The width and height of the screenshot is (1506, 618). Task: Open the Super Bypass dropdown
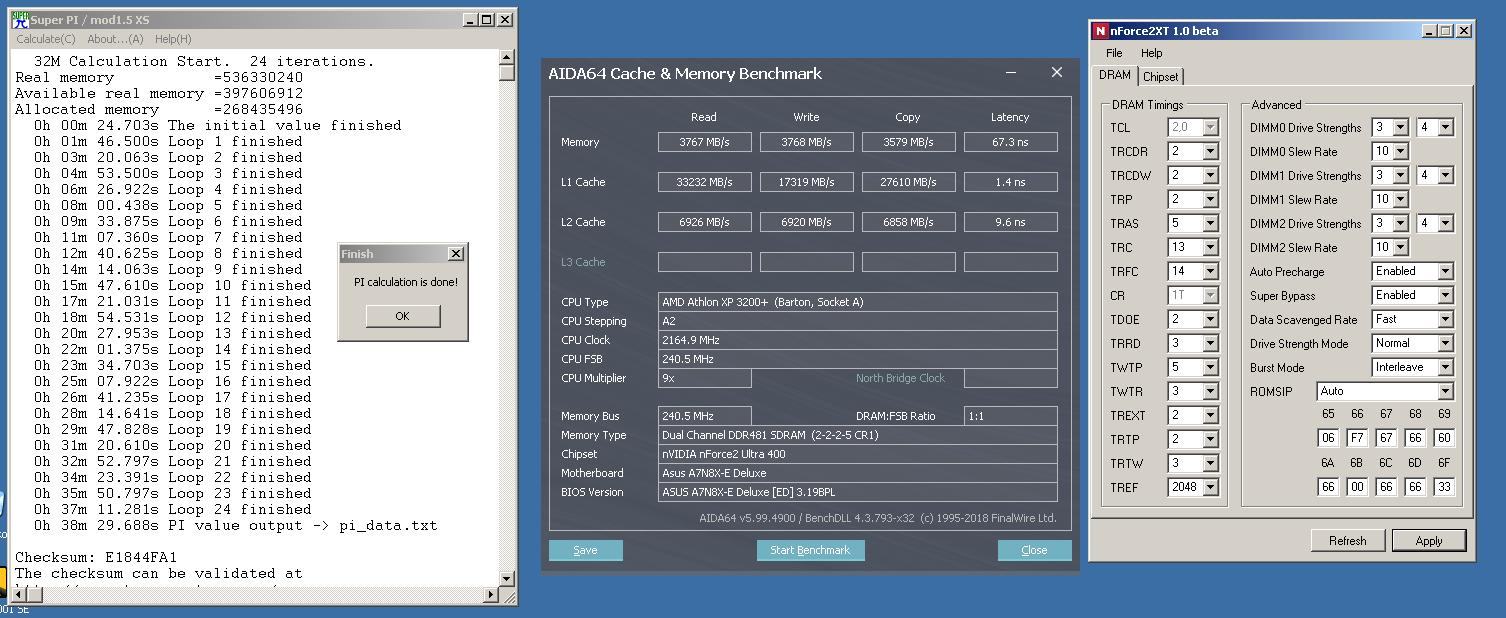coord(1445,295)
